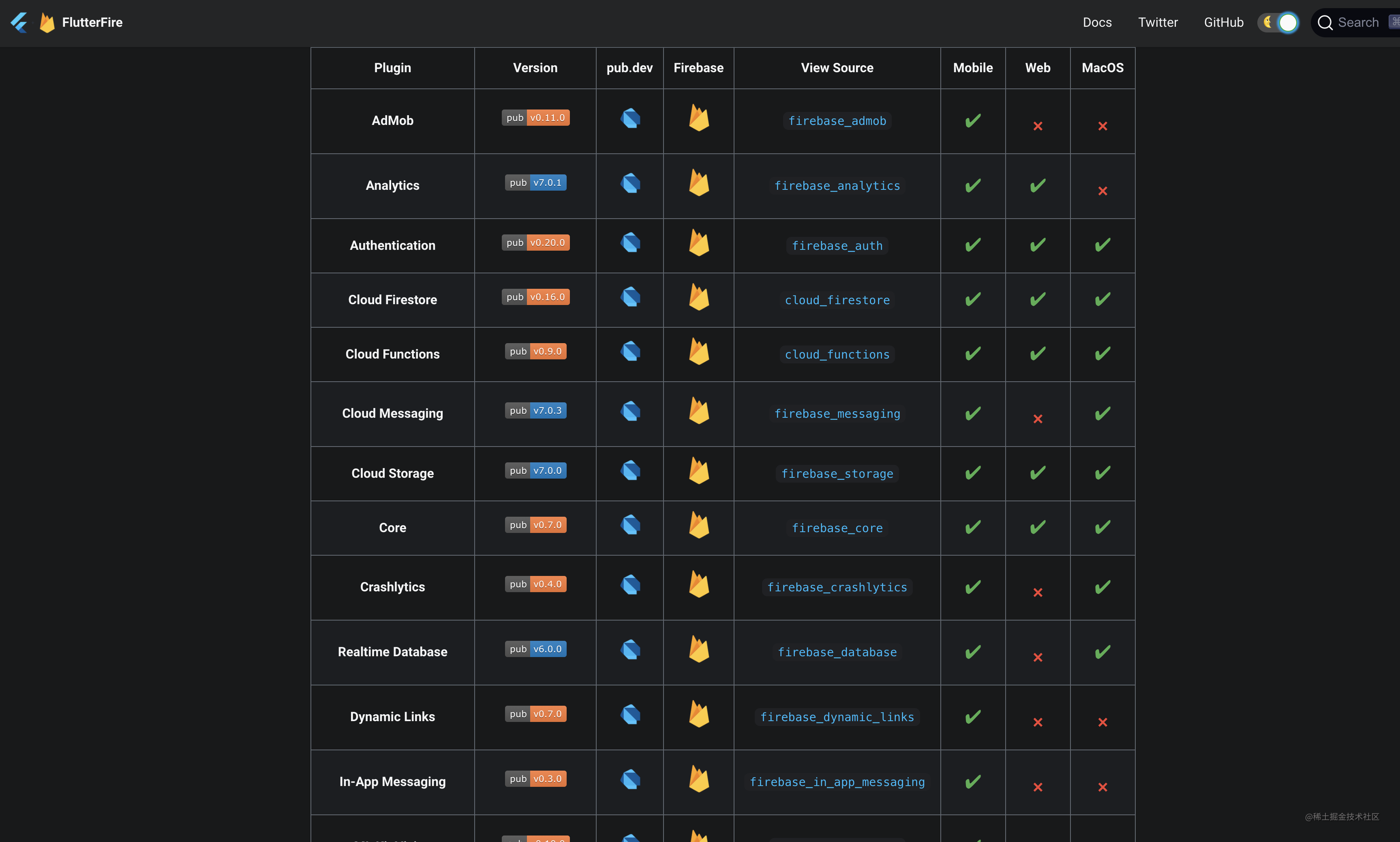Open the Firebase flame icon for Realtime Database
The width and height of the screenshot is (1400, 842).
pyautogui.click(x=699, y=649)
